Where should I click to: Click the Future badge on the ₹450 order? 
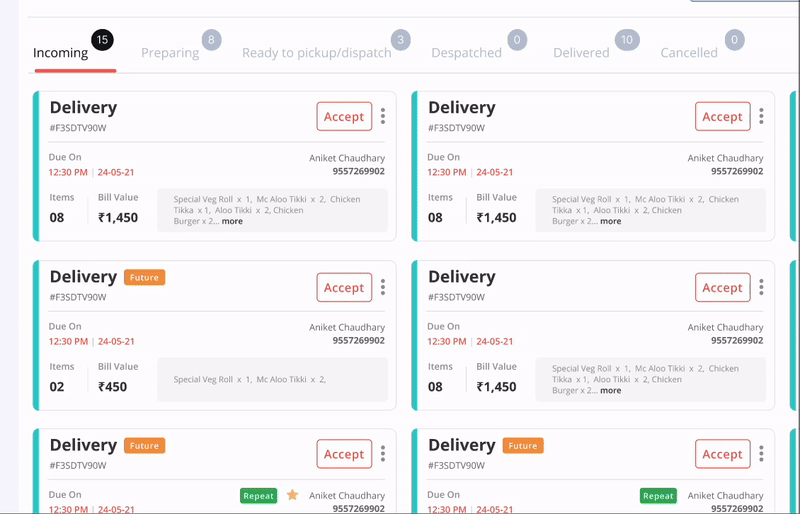[144, 277]
